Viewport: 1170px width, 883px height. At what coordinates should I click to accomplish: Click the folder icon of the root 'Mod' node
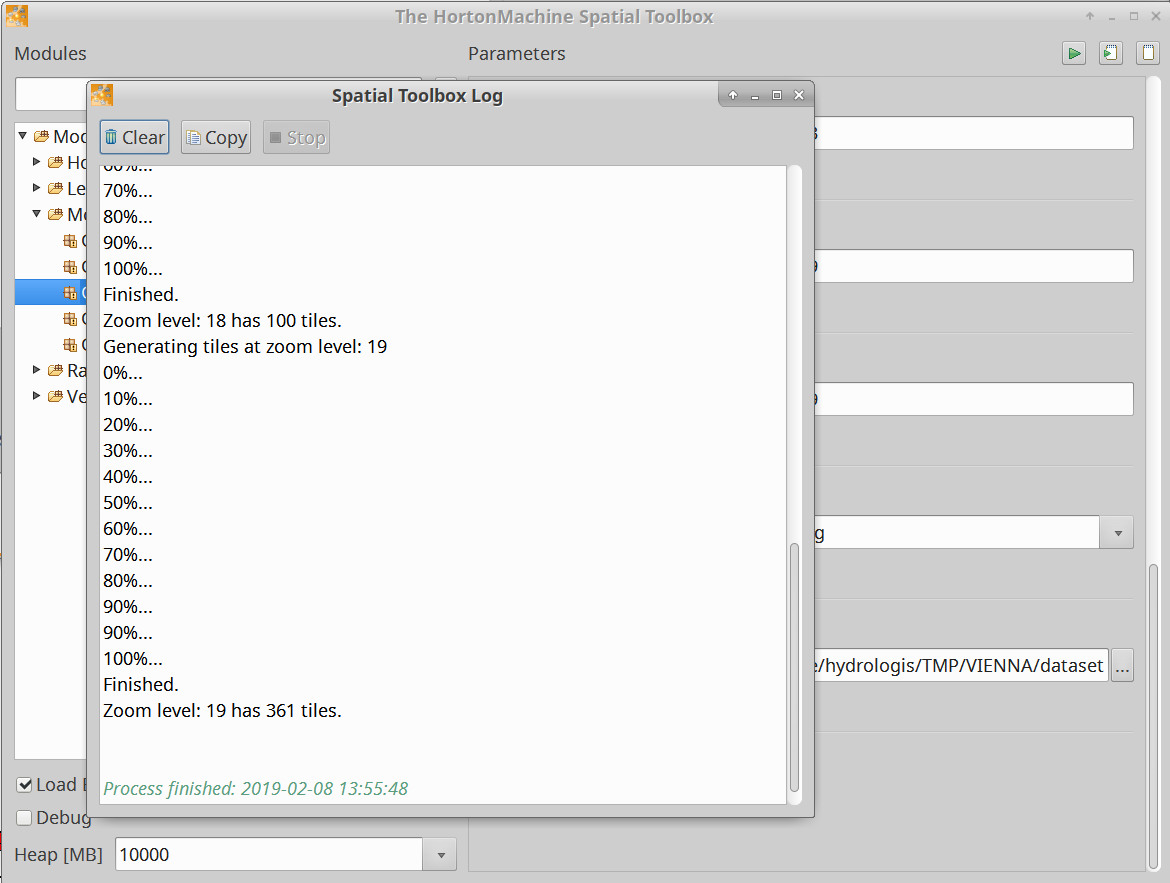[x=42, y=137]
